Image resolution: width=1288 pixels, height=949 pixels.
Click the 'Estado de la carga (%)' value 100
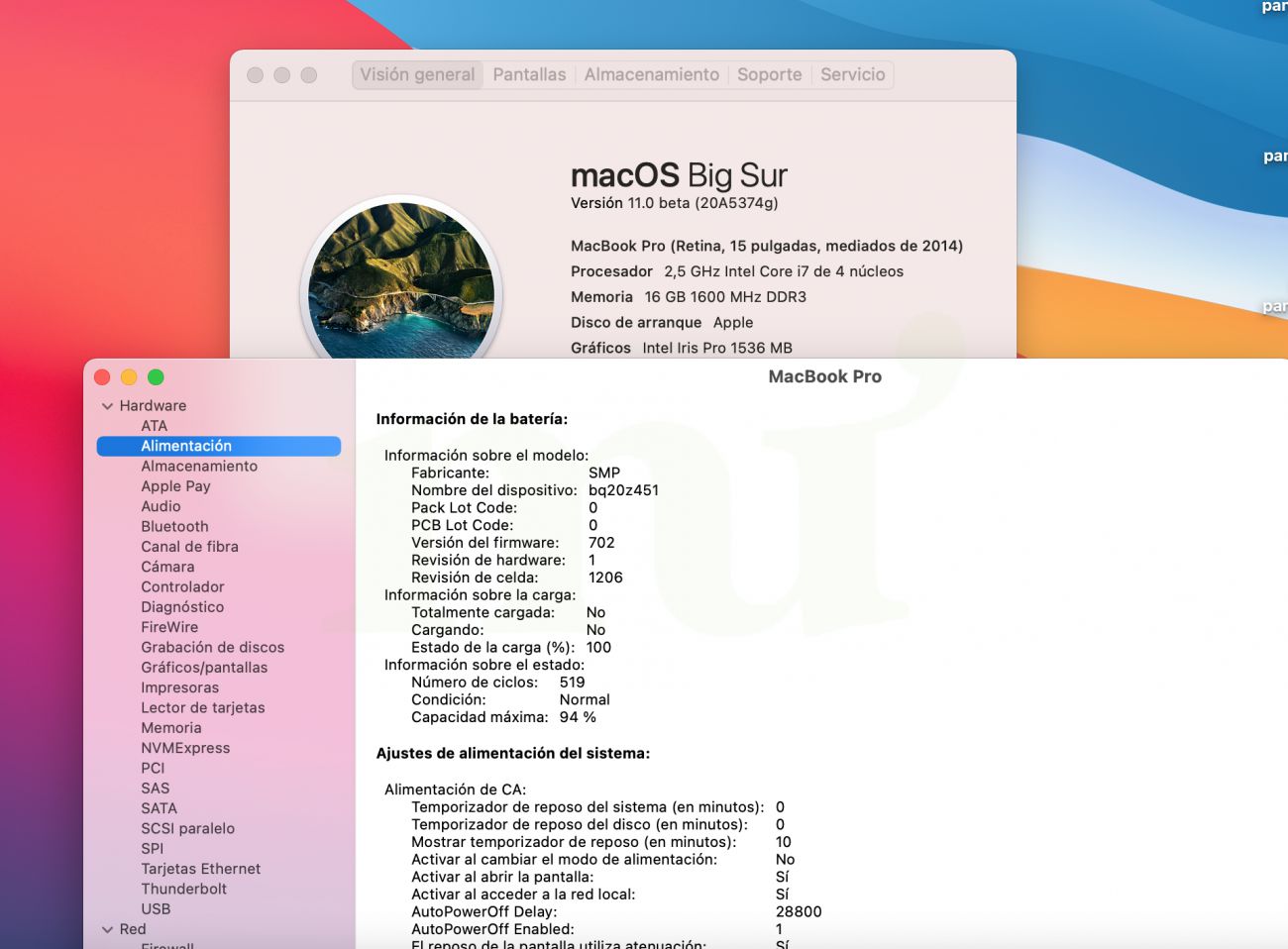pos(598,648)
